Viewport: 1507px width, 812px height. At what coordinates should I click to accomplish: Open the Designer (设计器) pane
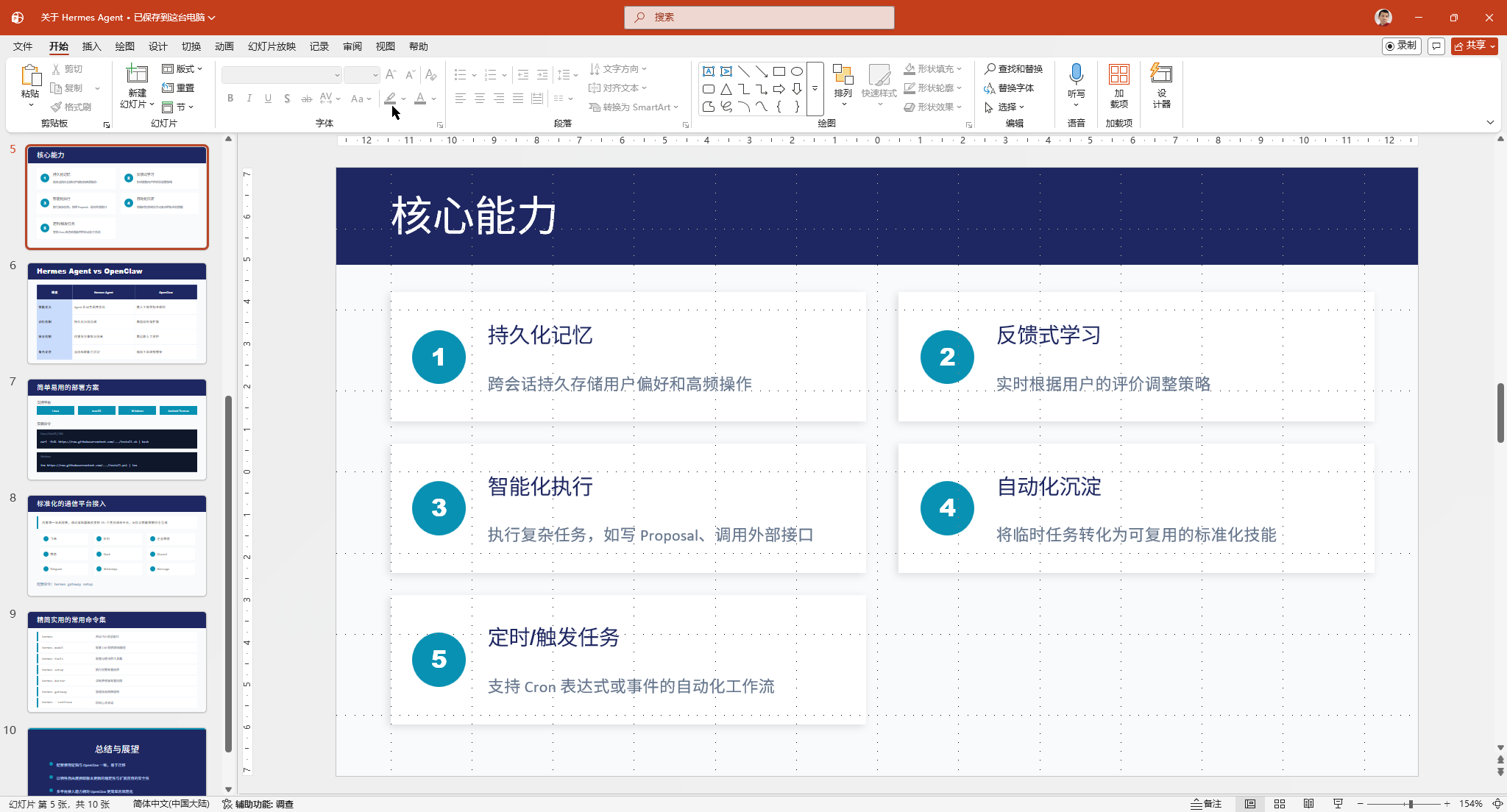point(1161,86)
